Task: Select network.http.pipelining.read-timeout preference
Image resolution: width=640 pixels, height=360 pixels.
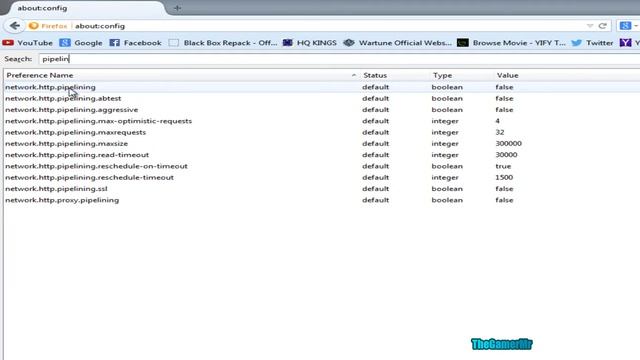Action: click(77, 155)
